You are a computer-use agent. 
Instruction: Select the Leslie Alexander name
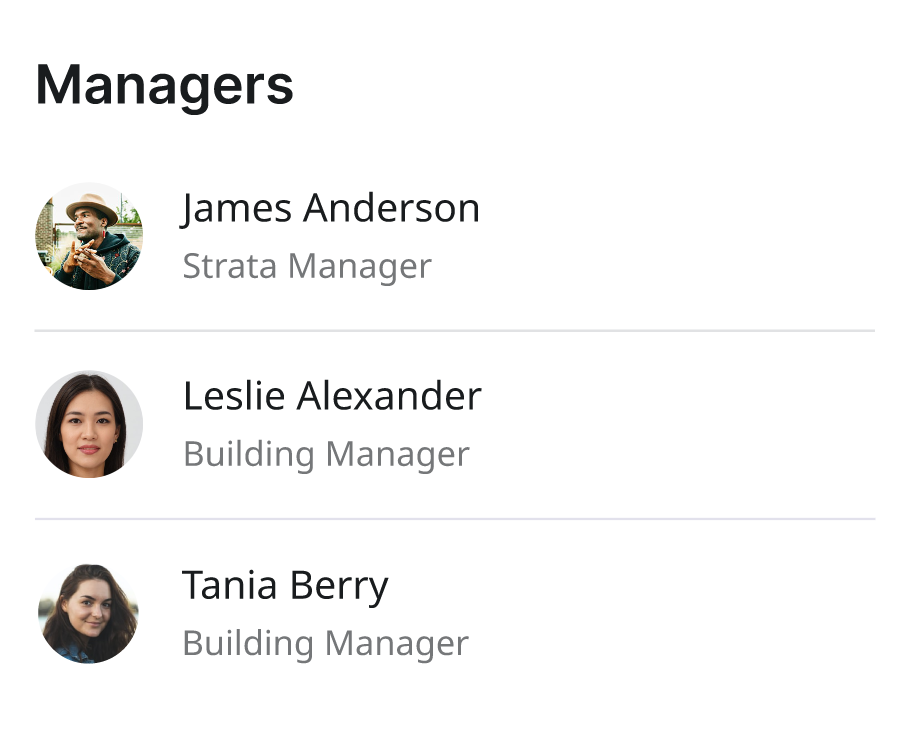(332, 396)
